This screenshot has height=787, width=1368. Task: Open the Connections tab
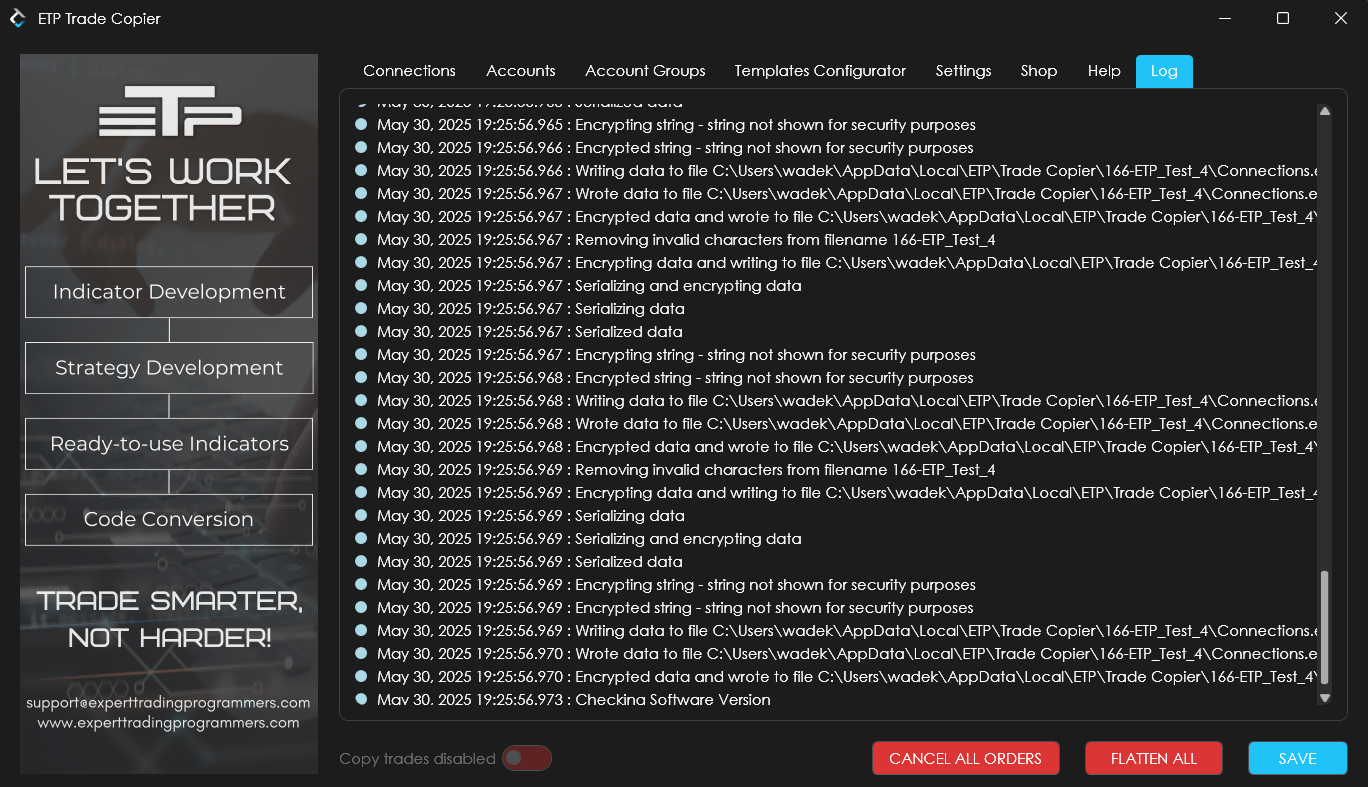[409, 71]
